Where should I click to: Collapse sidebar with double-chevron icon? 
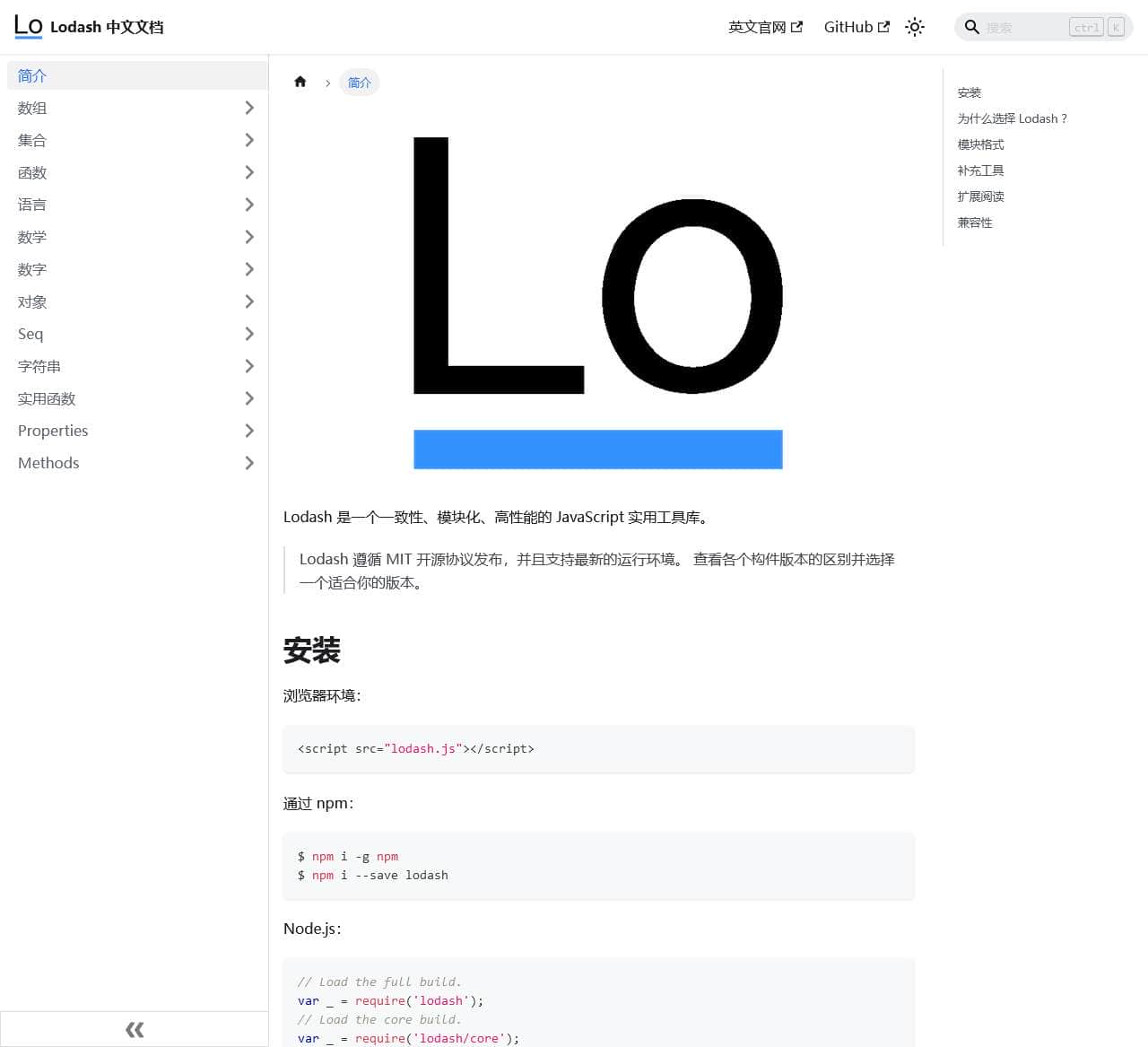135,1029
